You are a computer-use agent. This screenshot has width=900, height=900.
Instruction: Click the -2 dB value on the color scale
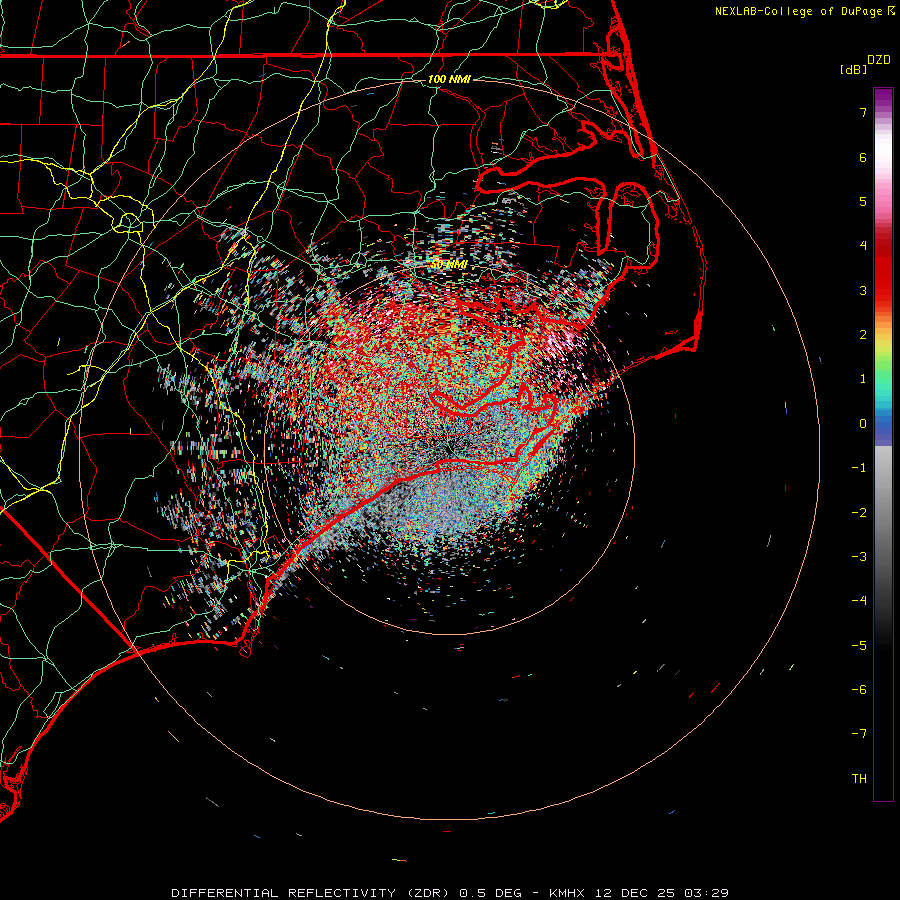[859, 513]
